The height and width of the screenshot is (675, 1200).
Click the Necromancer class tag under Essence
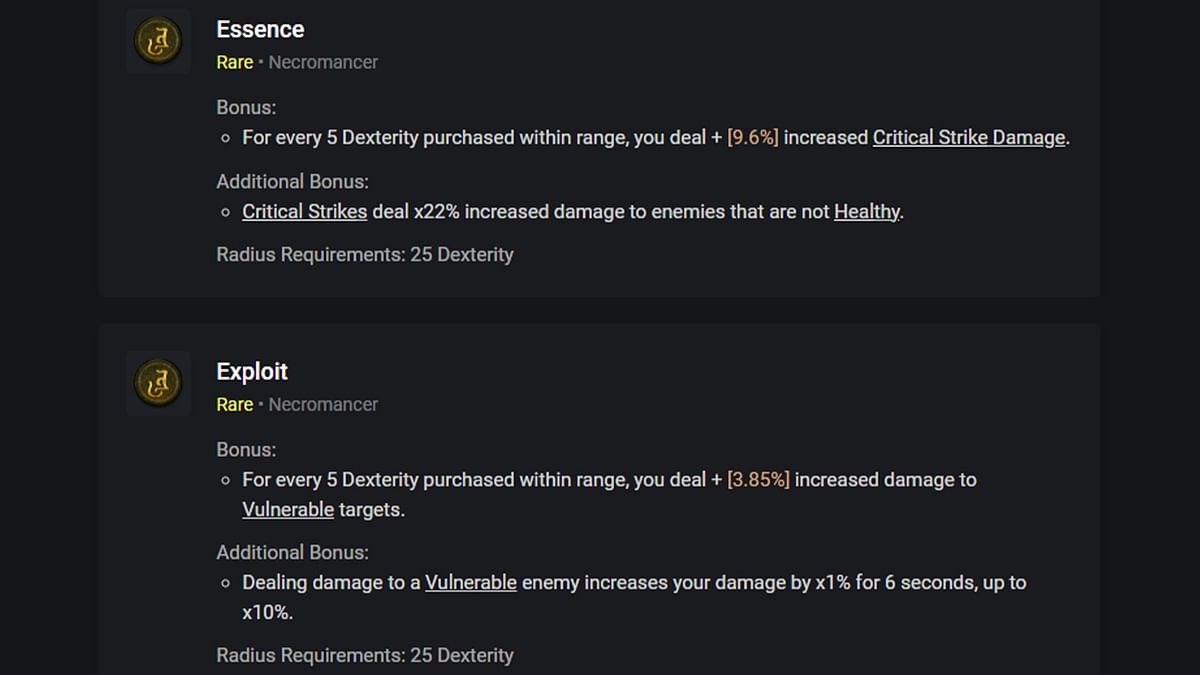click(323, 62)
